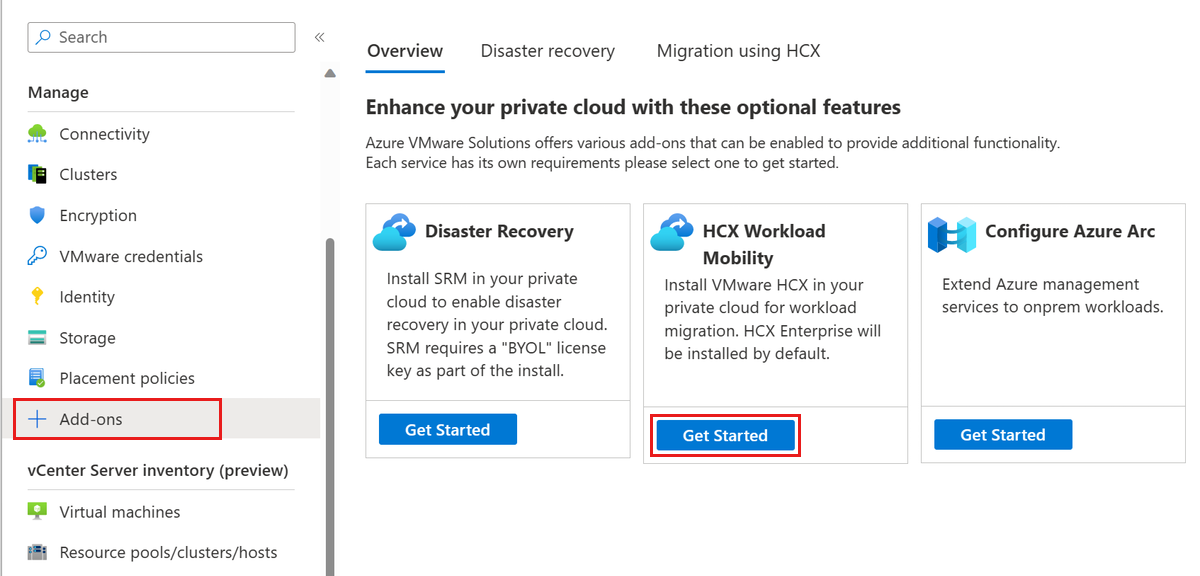The image size is (1200, 576).
Task: Switch to the Disaster recovery tab
Action: 548,51
